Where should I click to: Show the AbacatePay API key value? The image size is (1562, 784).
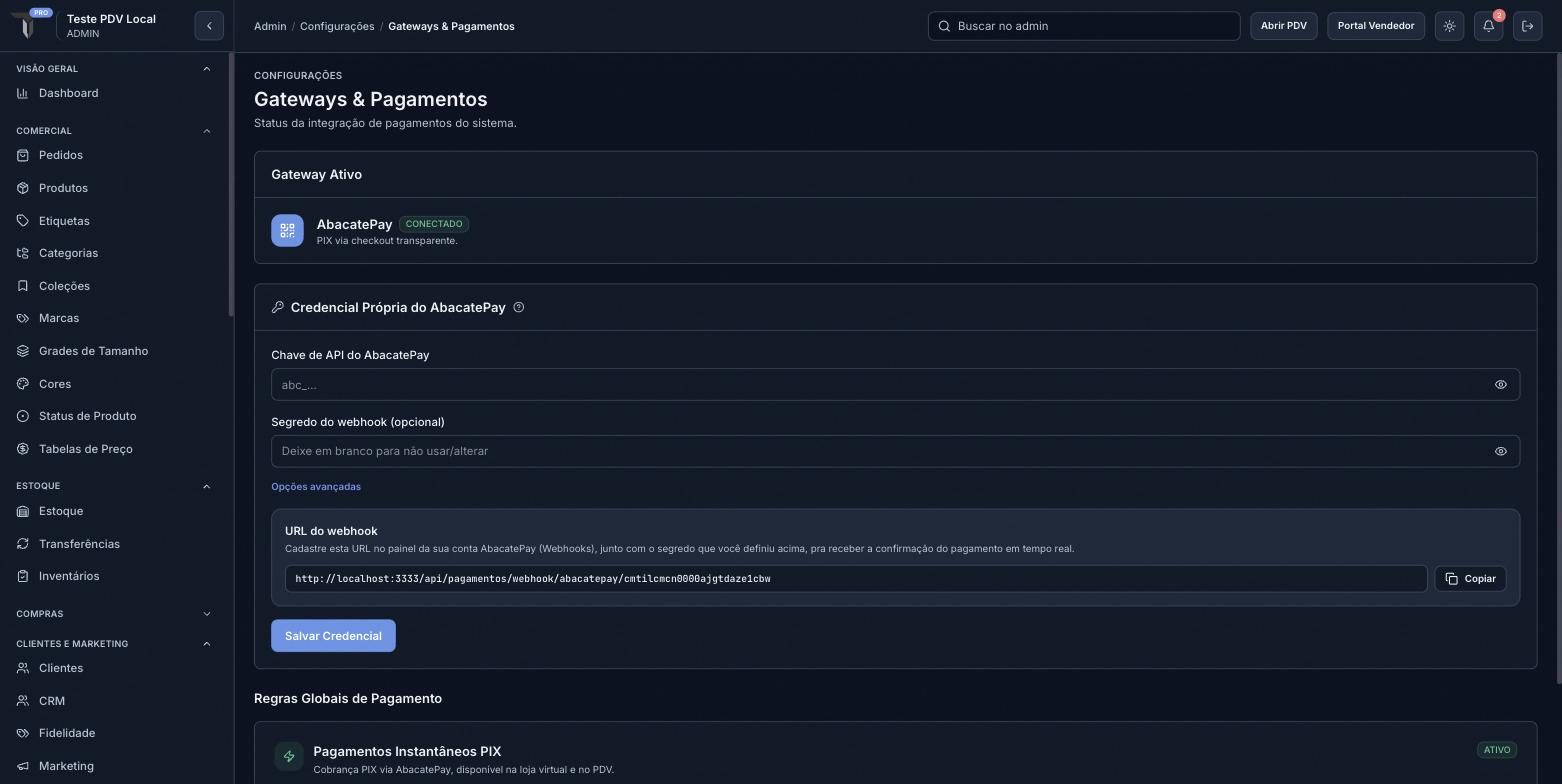tap(1501, 385)
